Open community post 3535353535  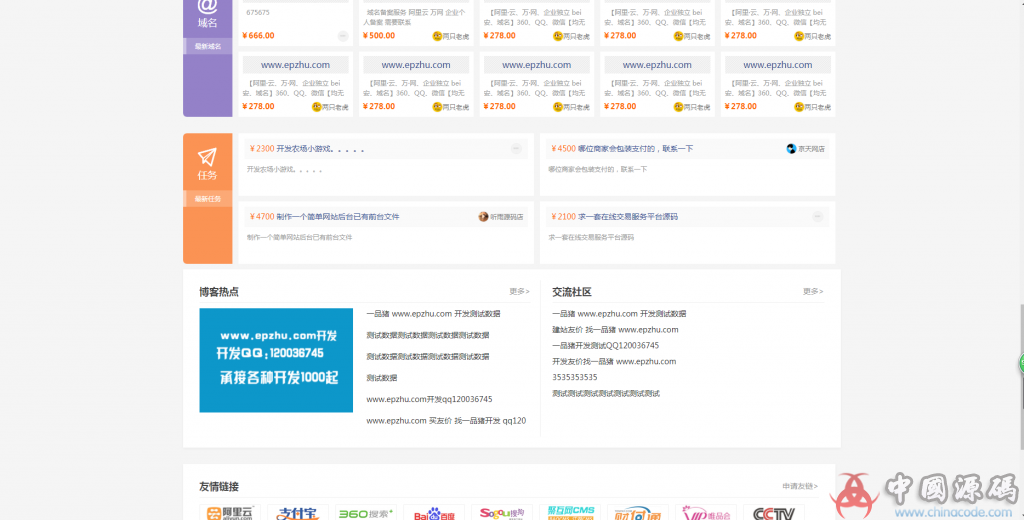[575, 378]
